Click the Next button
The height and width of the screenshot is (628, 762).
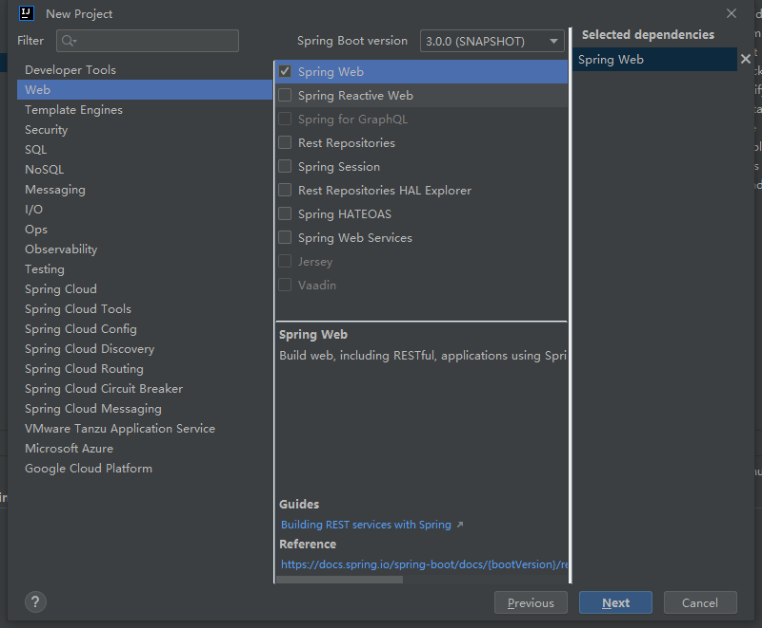(615, 603)
